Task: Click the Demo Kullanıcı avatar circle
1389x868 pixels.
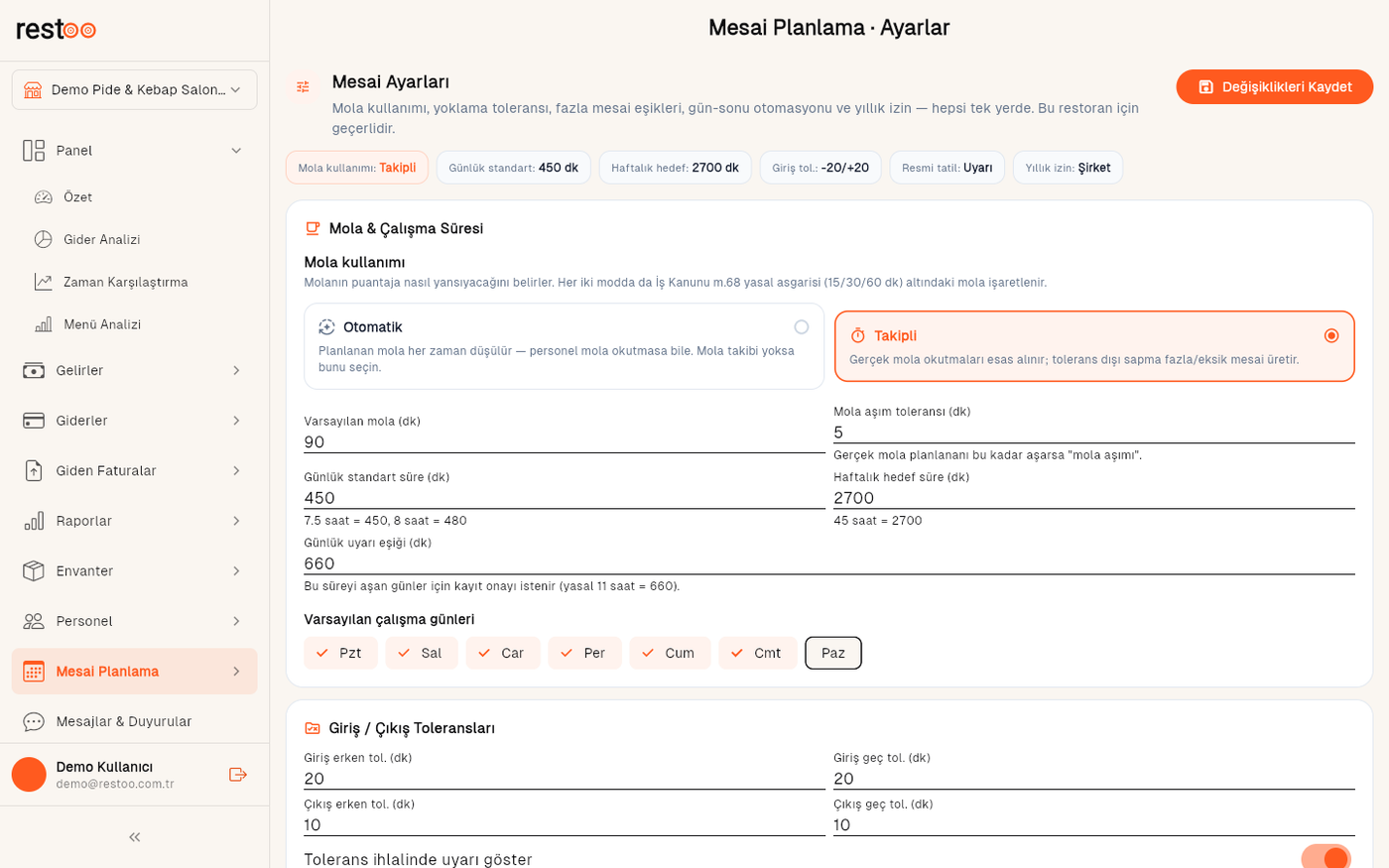Action: 29,775
